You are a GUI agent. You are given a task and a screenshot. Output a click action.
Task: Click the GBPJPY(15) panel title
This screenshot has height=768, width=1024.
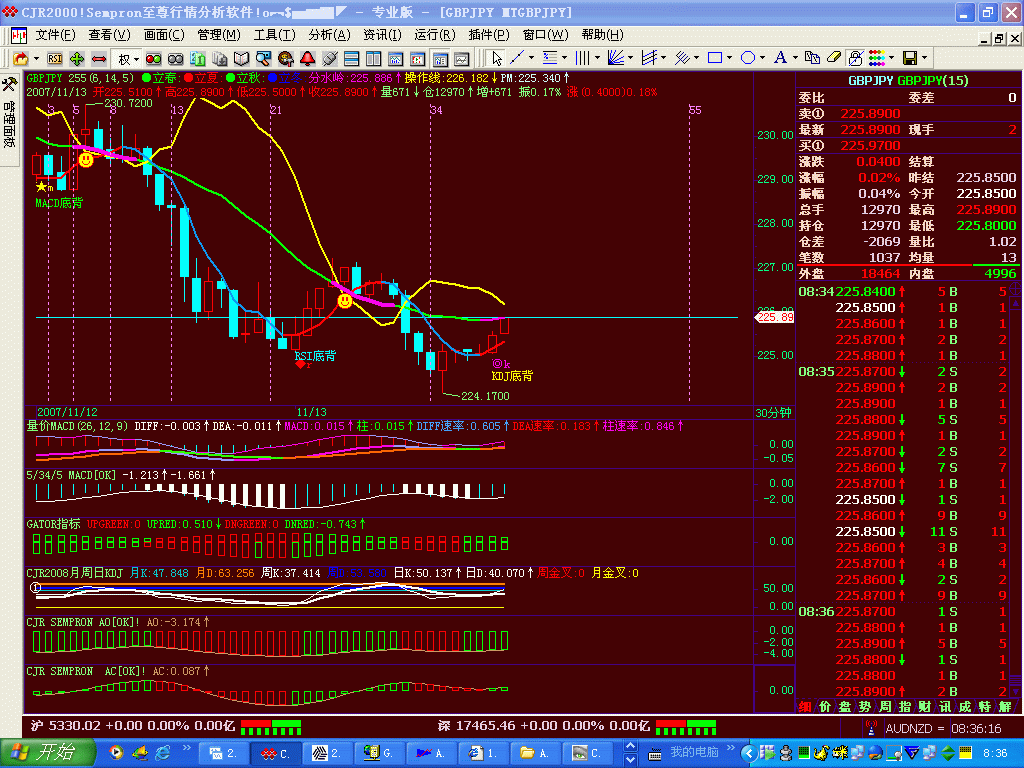pos(908,80)
